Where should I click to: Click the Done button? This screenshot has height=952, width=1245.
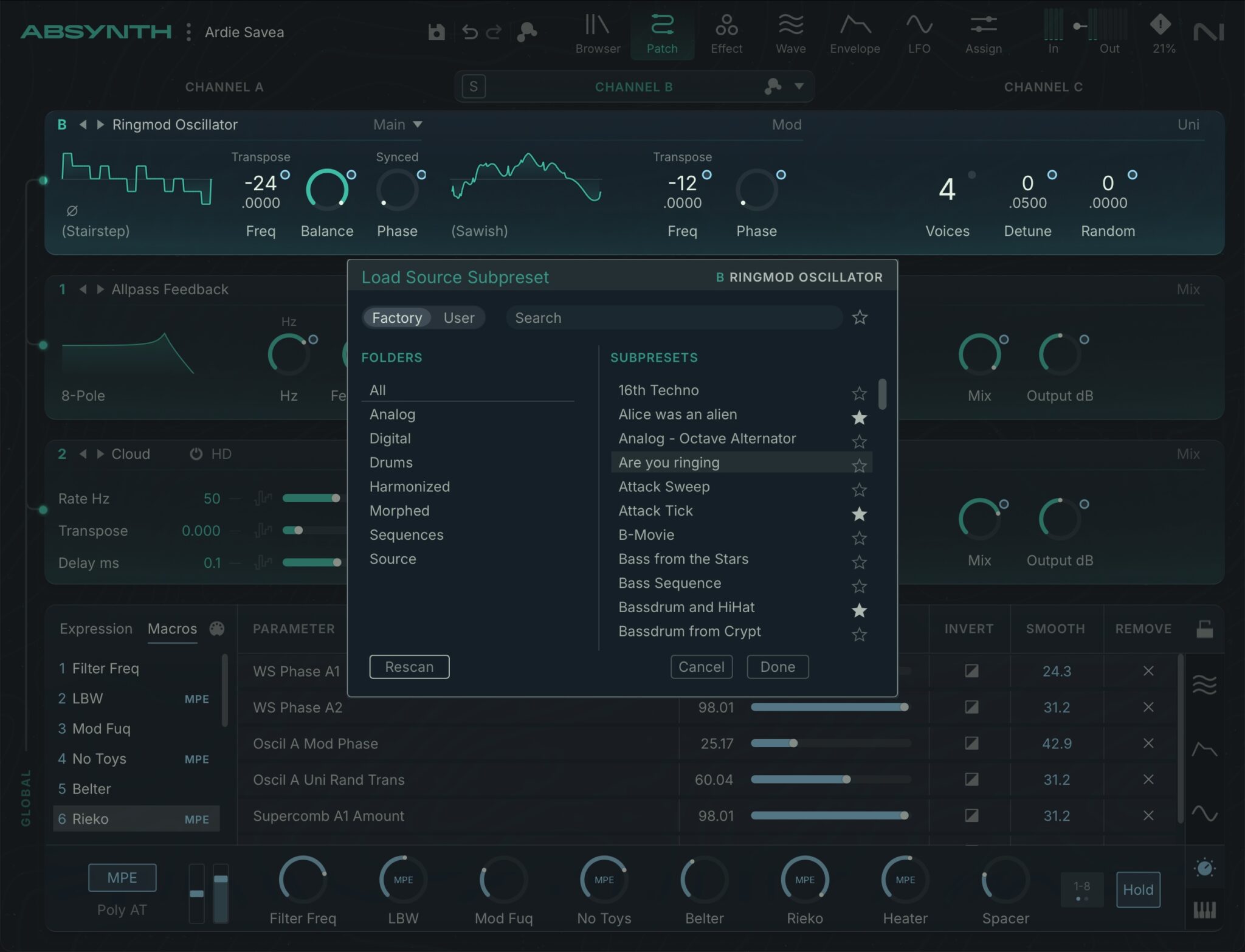pos(778,667)
